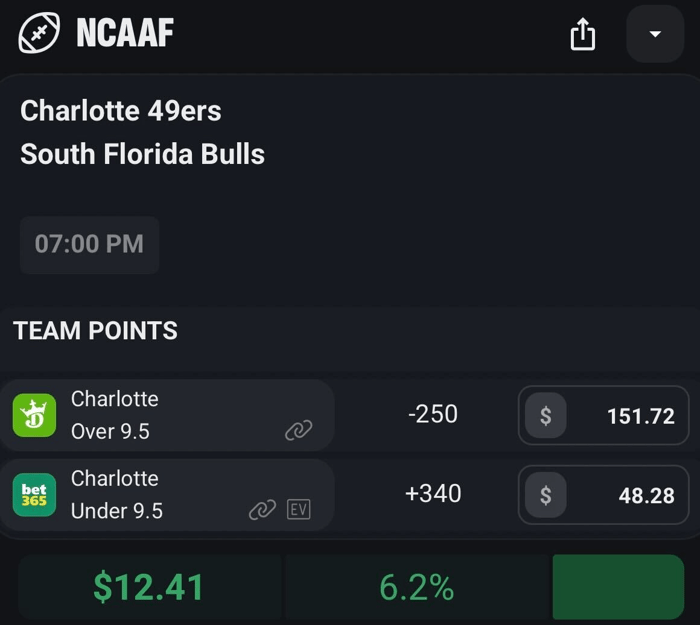700x625 pixels.
Task: Open the South Florida Bulls team name
Action: tap(142, 154)
